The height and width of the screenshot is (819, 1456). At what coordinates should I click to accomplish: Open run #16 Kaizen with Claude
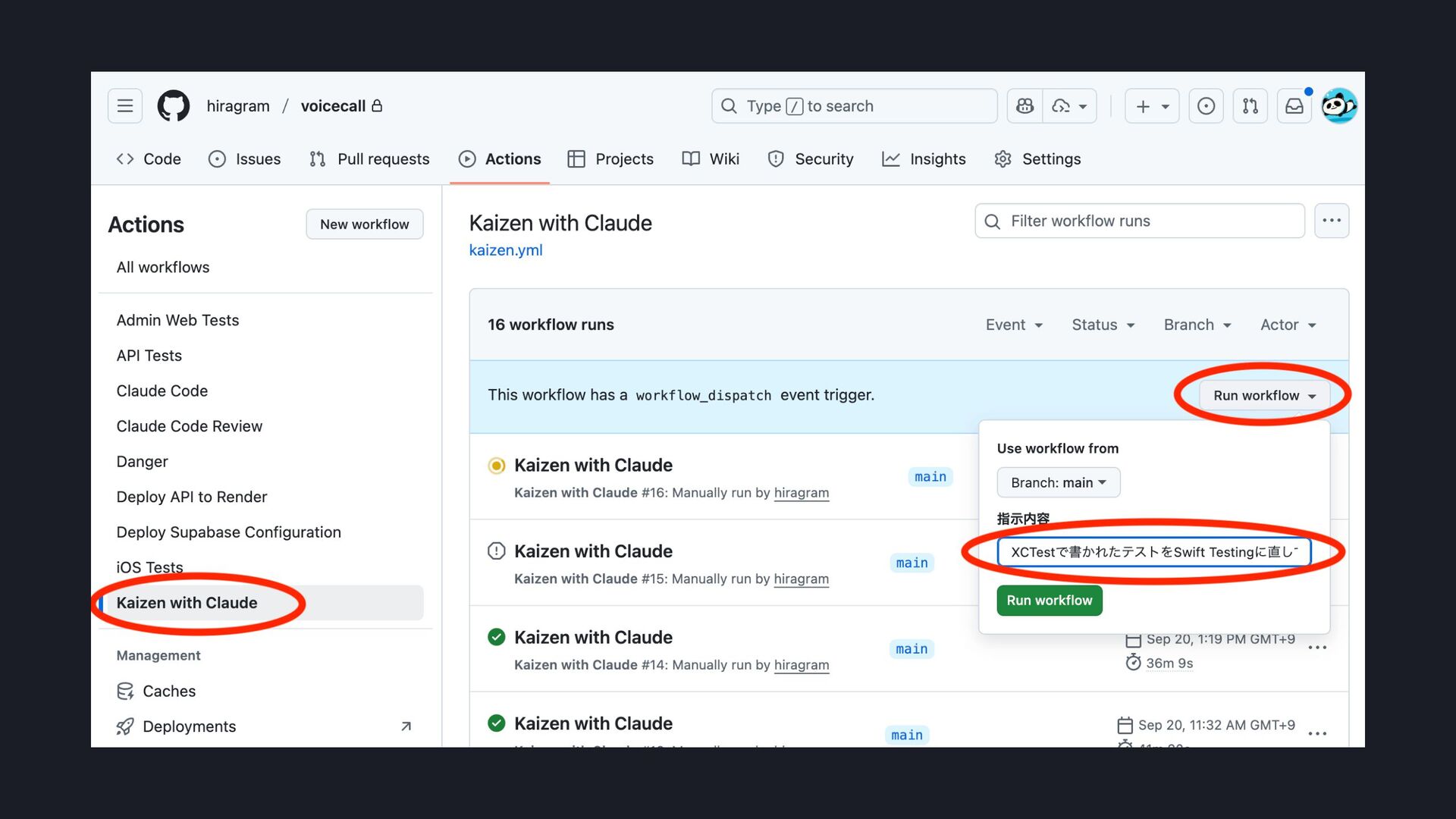pos(594,466)
